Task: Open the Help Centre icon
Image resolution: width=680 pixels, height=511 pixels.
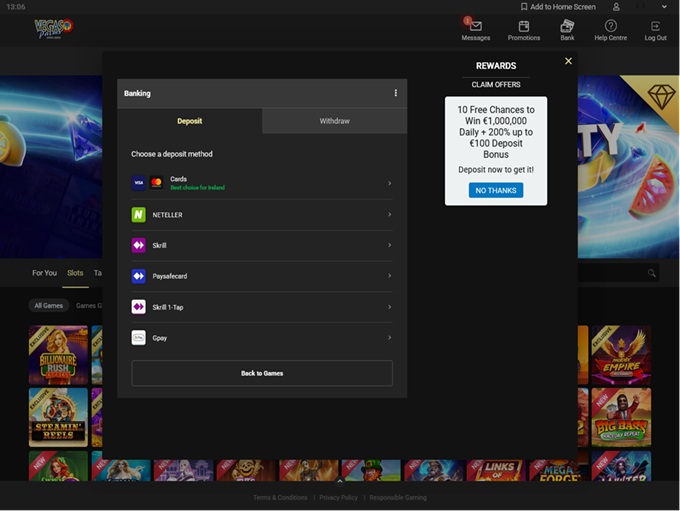Action: point(610,26)
